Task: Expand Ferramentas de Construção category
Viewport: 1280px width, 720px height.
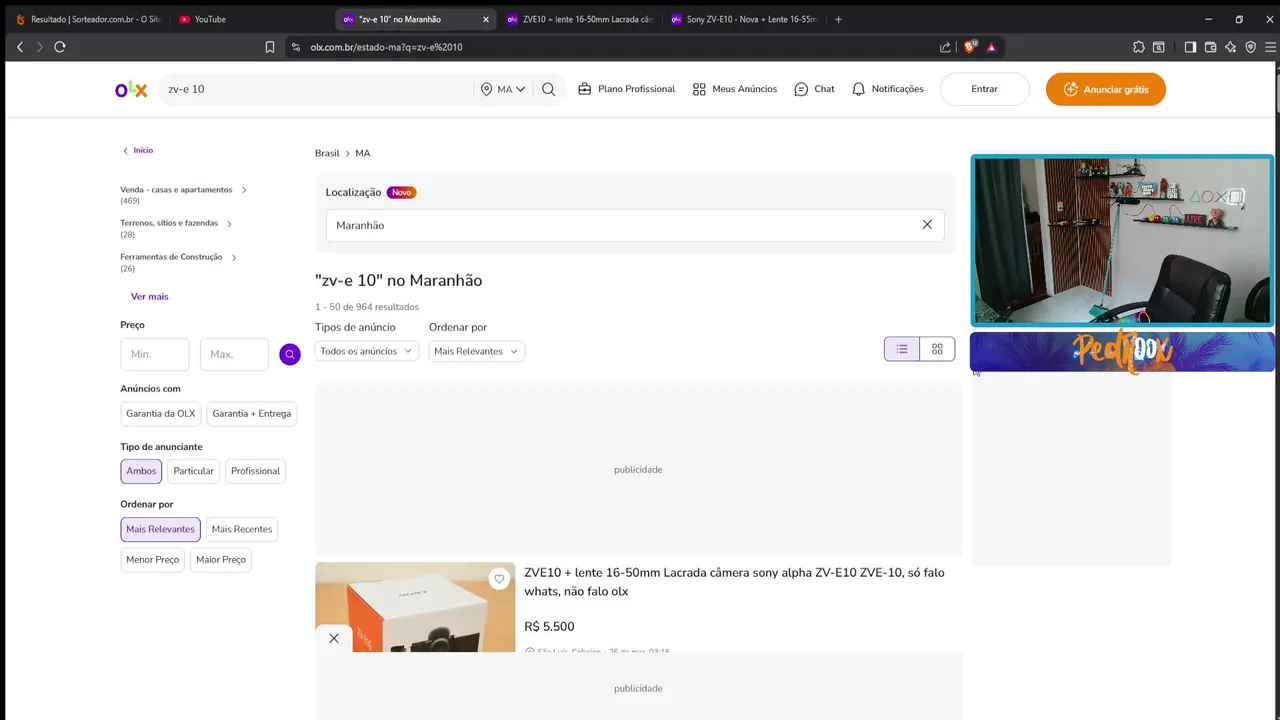Action: pyautogui.click(x=178, y=257)
